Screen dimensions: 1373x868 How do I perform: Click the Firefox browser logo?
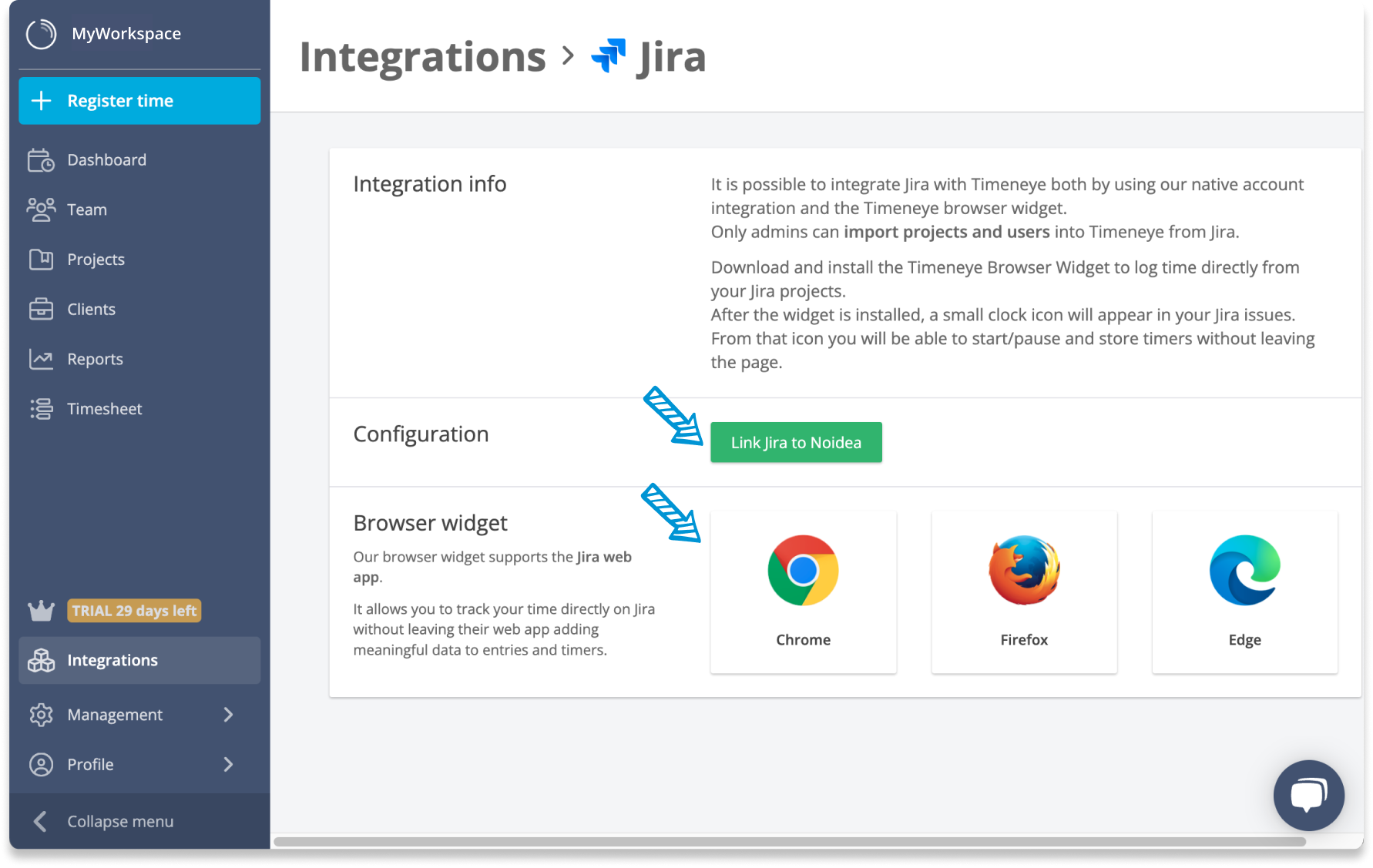[1024, 571]
